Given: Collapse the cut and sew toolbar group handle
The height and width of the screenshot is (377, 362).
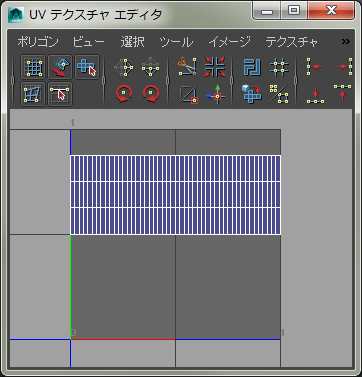Looking at the screenshot, I should point(167,80).
